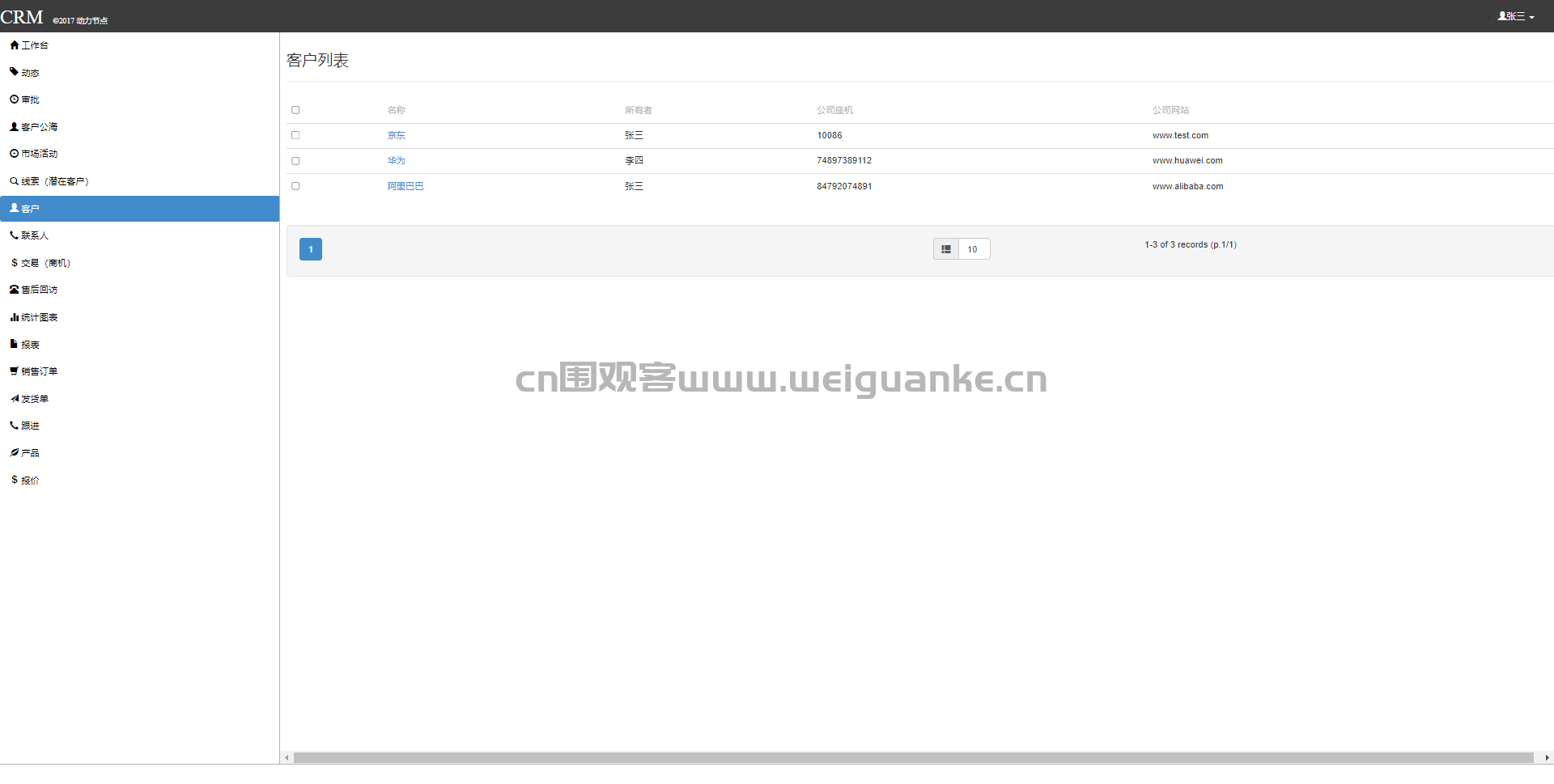Select the highlighted 客户 sidebar item
This screenshot has width=1554, height=784.
[x=139, y=209]
